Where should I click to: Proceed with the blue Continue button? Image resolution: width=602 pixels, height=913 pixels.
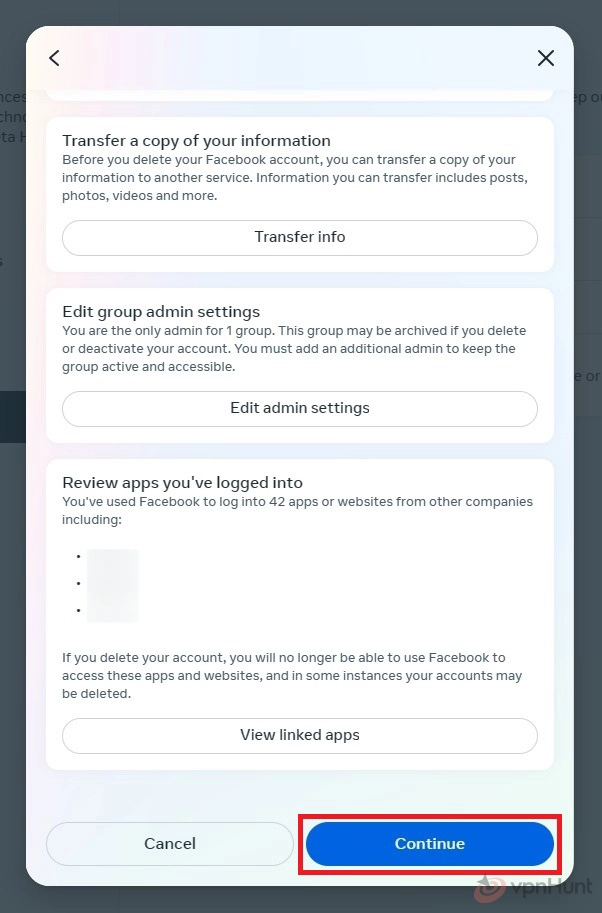430,844
